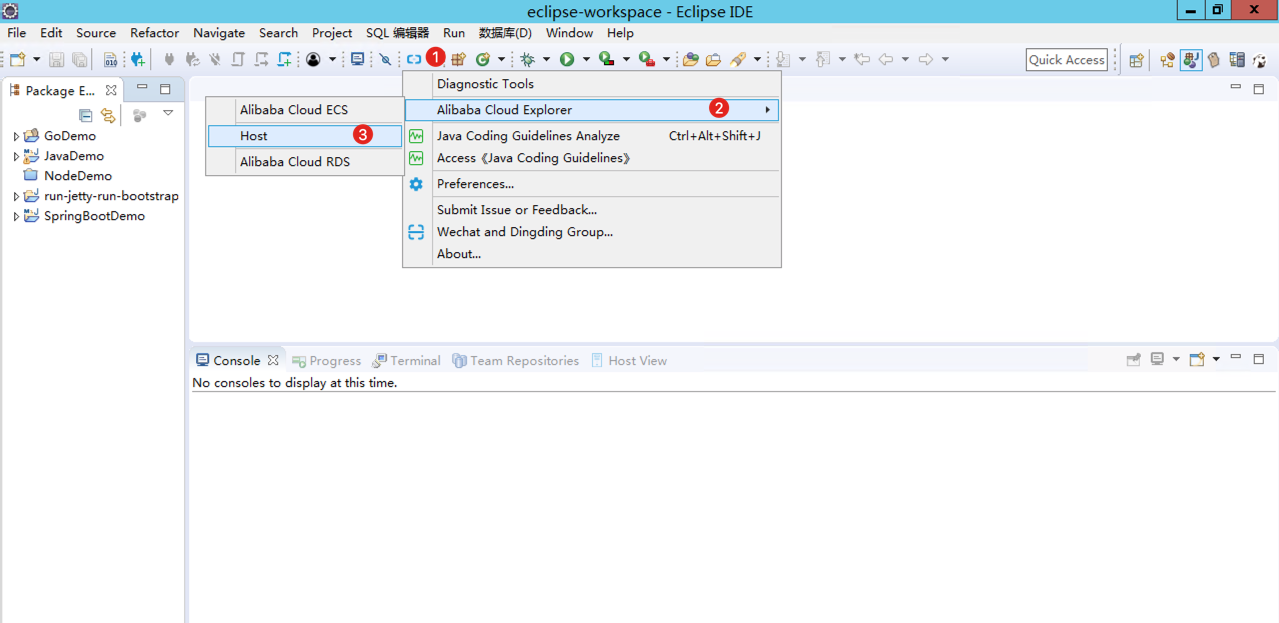
Task: Toggle Link with Editor in Package Explorer
Action: (108, 115)
